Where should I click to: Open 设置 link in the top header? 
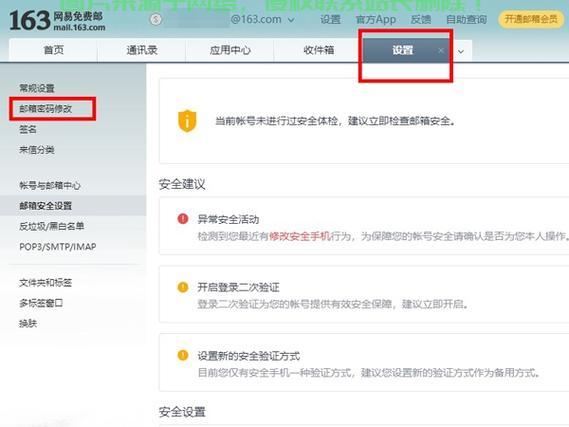[x=330, y=19]
